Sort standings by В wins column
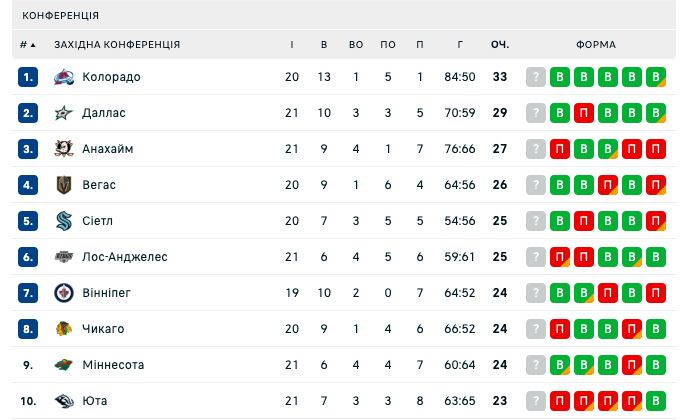Viewport: 688px width, 420px height. 324,44
